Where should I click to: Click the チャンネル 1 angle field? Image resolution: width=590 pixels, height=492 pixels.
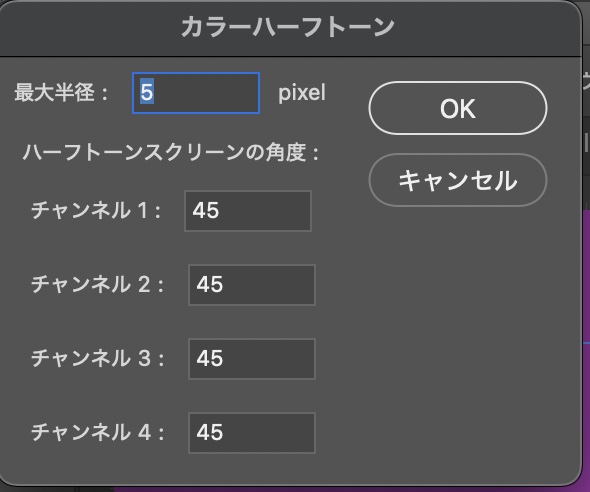(248, 211)
